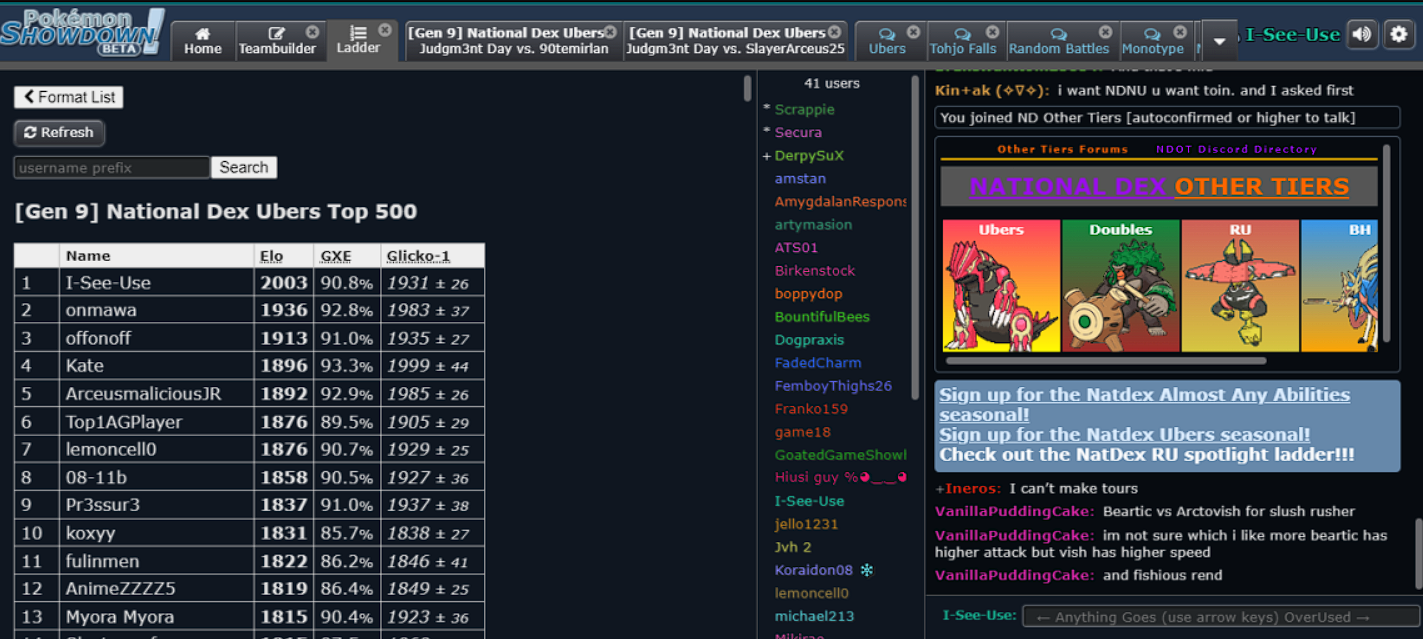Viewport: 1423px width, 639px height.
Task: Close the Monotype chat room tab
Action: (1180, 32)
